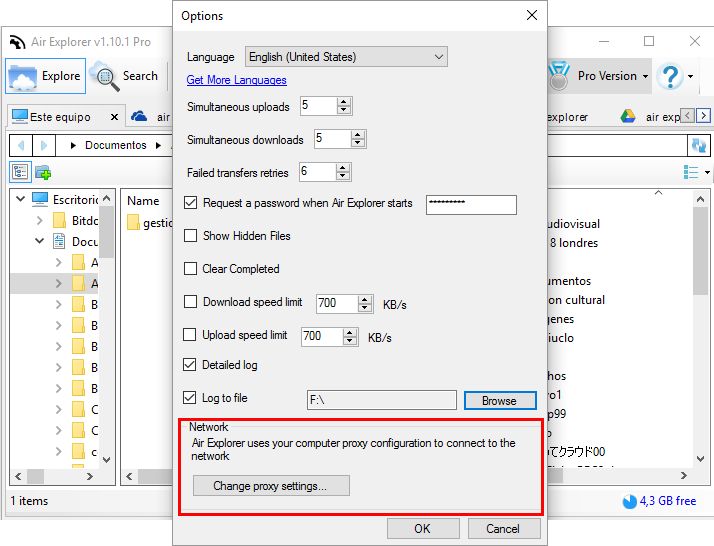Viewport: 714px width, 546px height.
Task: Toggle the folder tree view icon
Action: pos(20,172)
